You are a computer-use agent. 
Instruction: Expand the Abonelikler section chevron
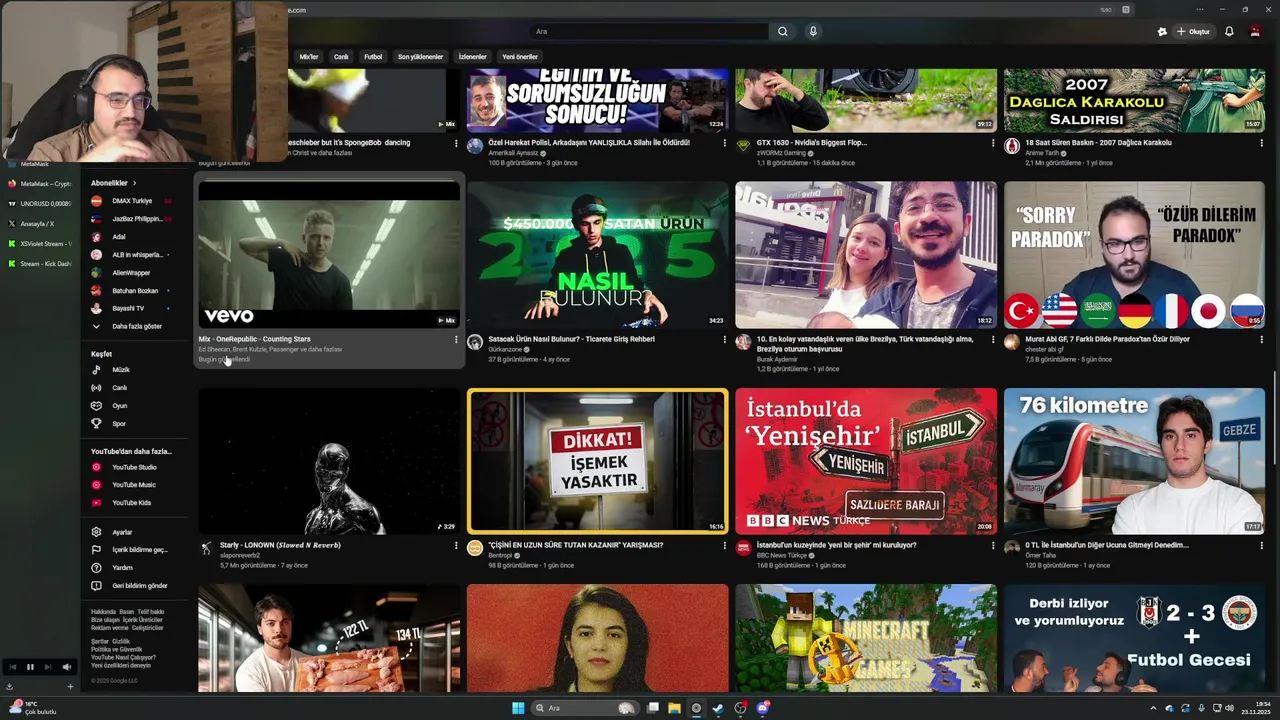pos(134,183)
